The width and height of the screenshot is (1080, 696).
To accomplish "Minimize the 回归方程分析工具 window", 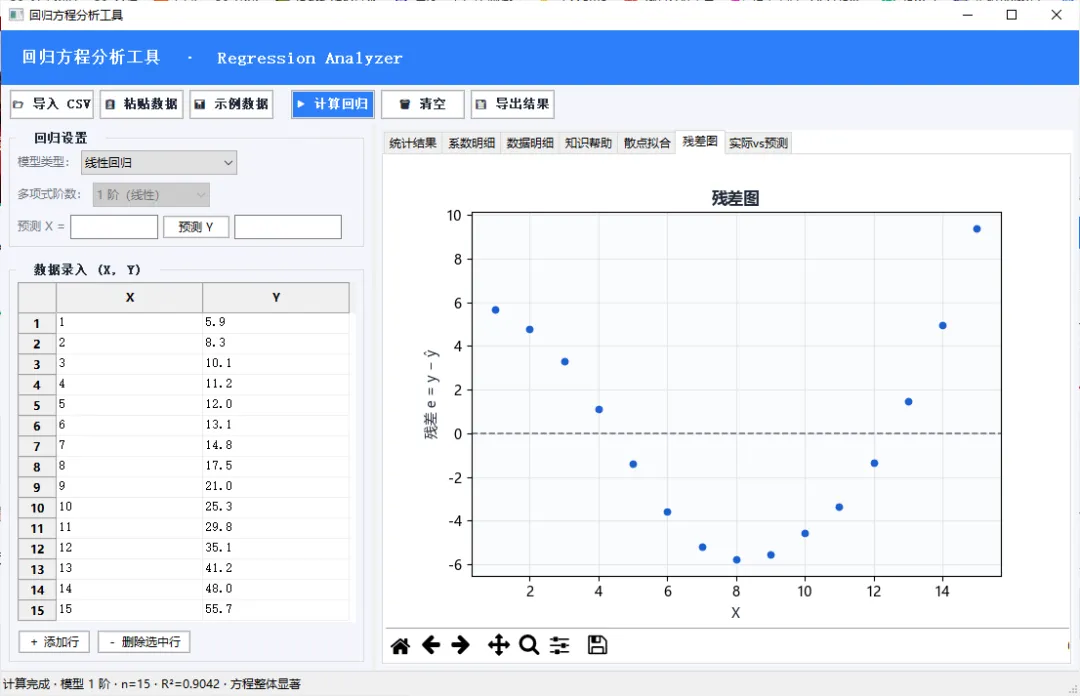I will click(x=968, y=14).
